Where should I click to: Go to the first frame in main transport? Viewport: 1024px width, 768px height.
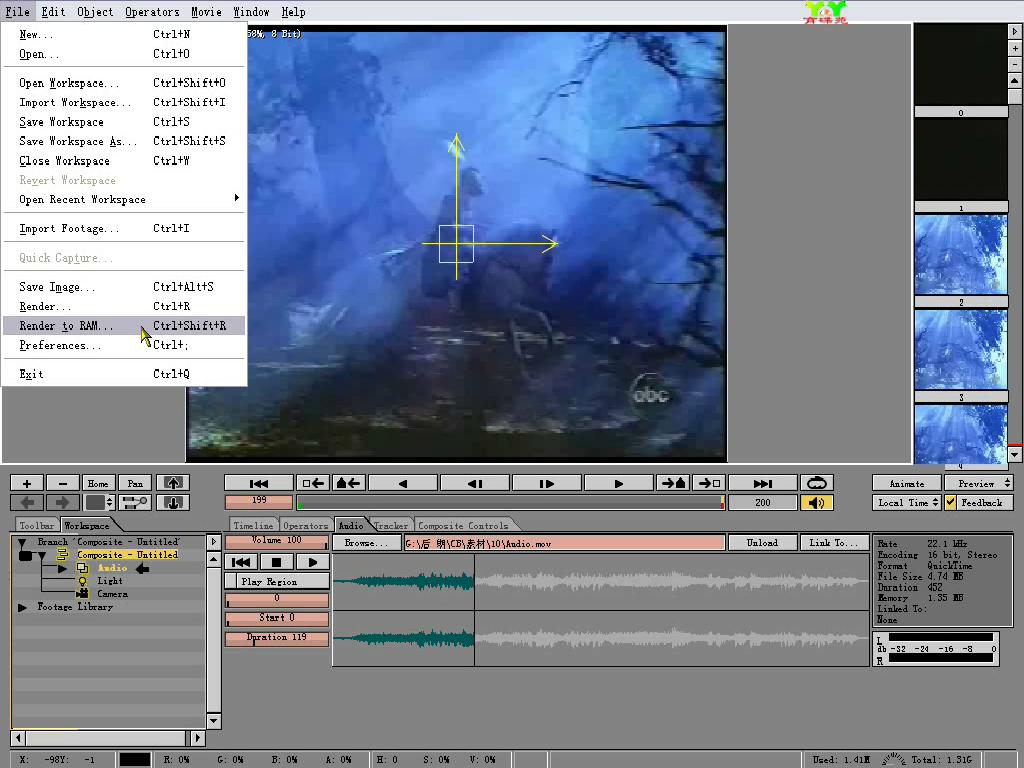(x=259, y=483)
